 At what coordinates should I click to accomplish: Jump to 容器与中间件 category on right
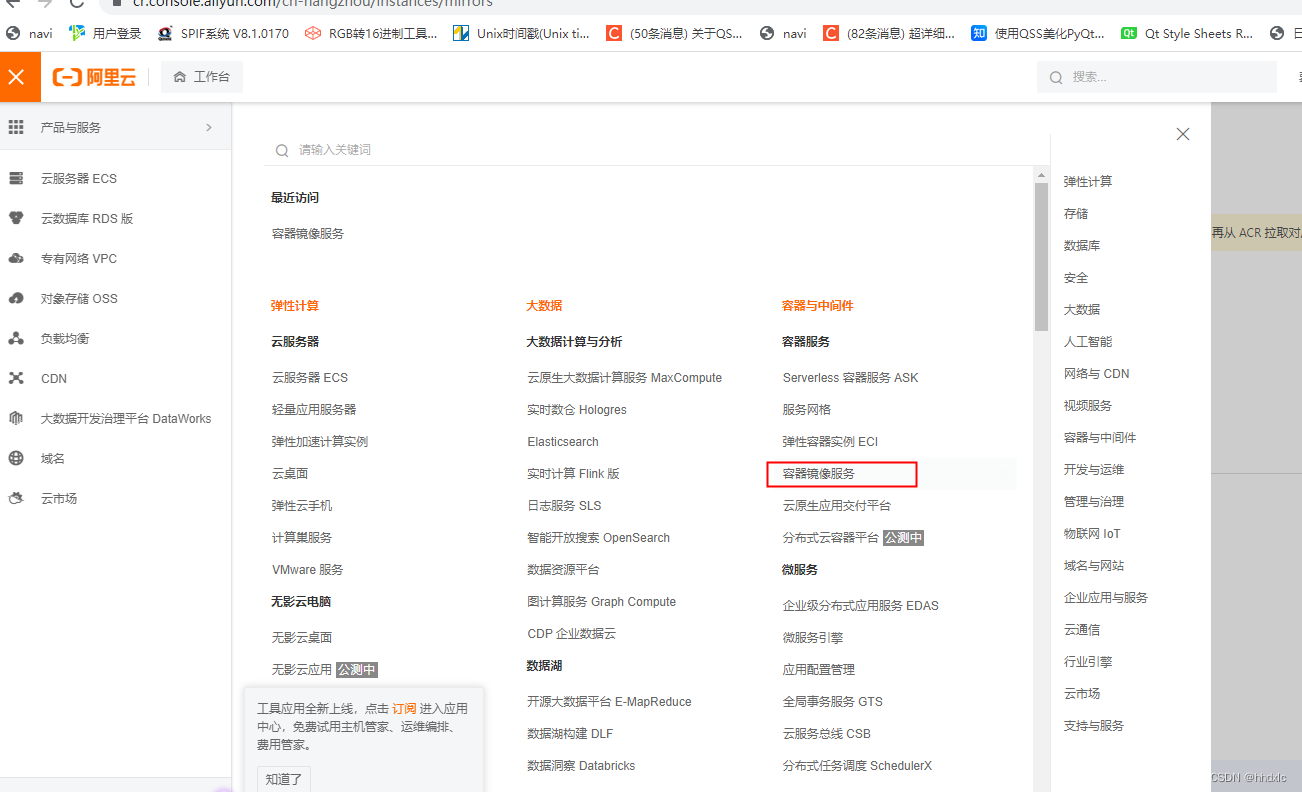[x=1100, y=438]
